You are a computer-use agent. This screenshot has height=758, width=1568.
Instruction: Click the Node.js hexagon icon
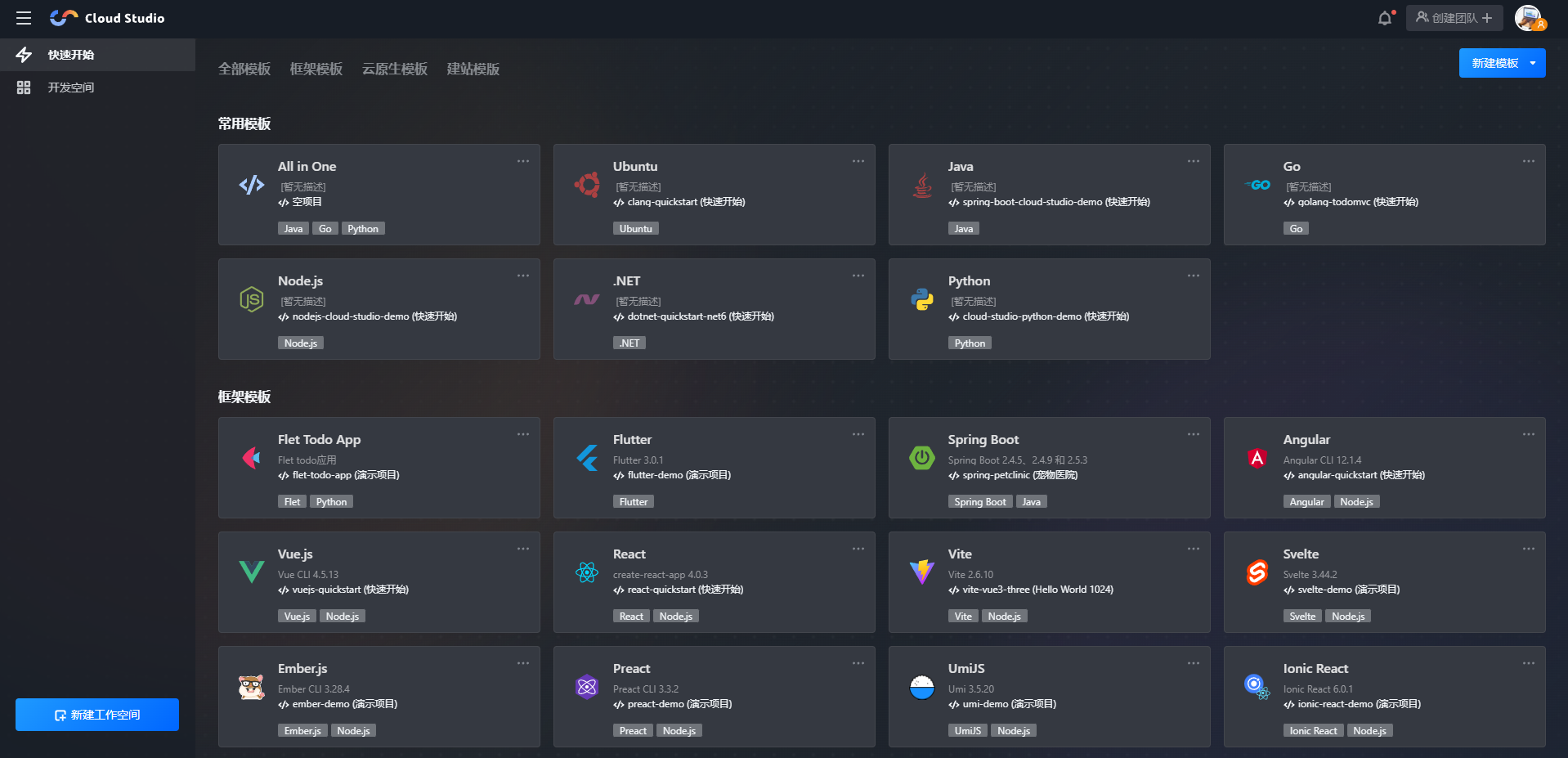[x=252, y=299]
